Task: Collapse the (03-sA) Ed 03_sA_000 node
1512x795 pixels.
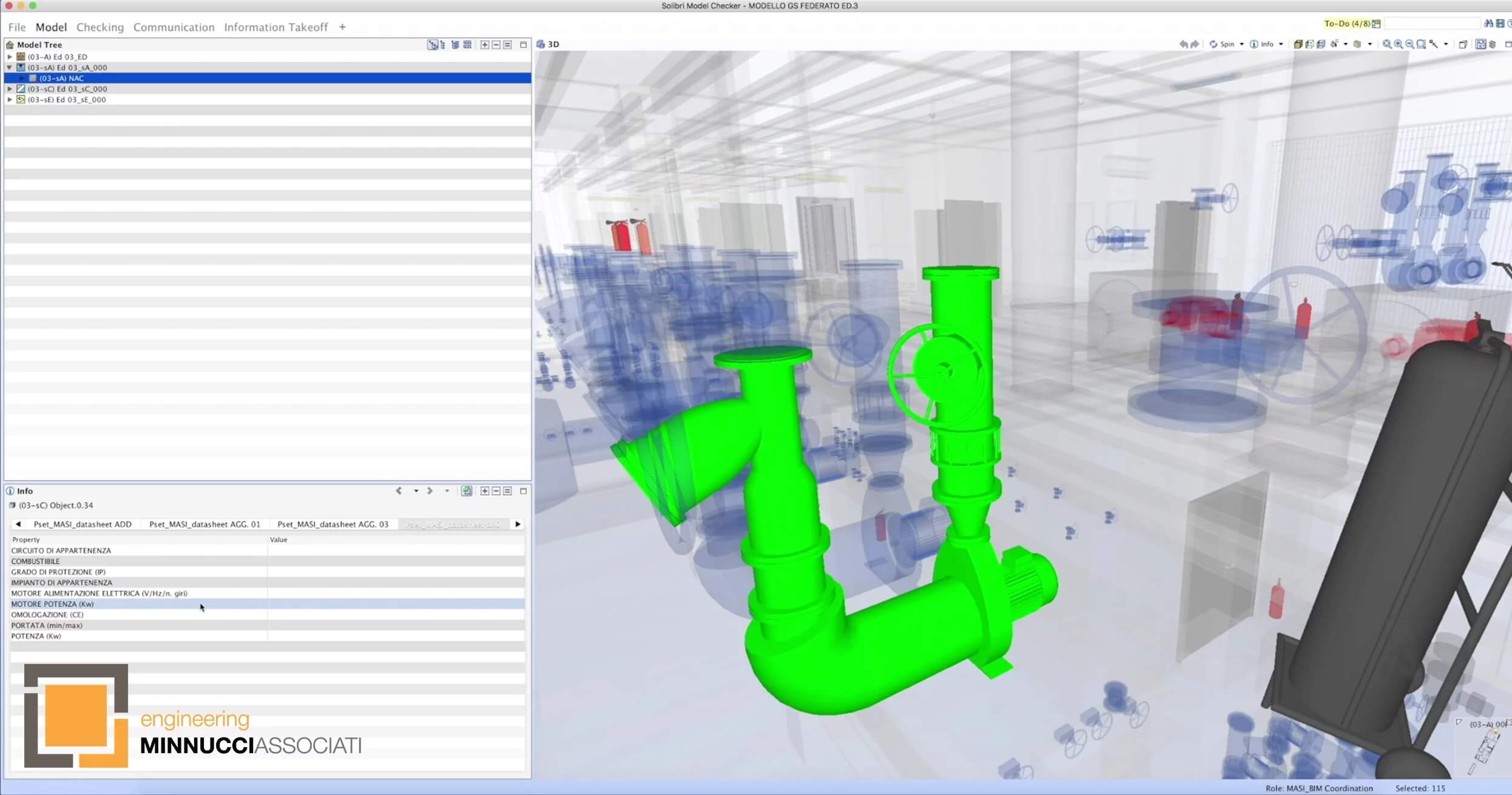Action: coord(10,67)
